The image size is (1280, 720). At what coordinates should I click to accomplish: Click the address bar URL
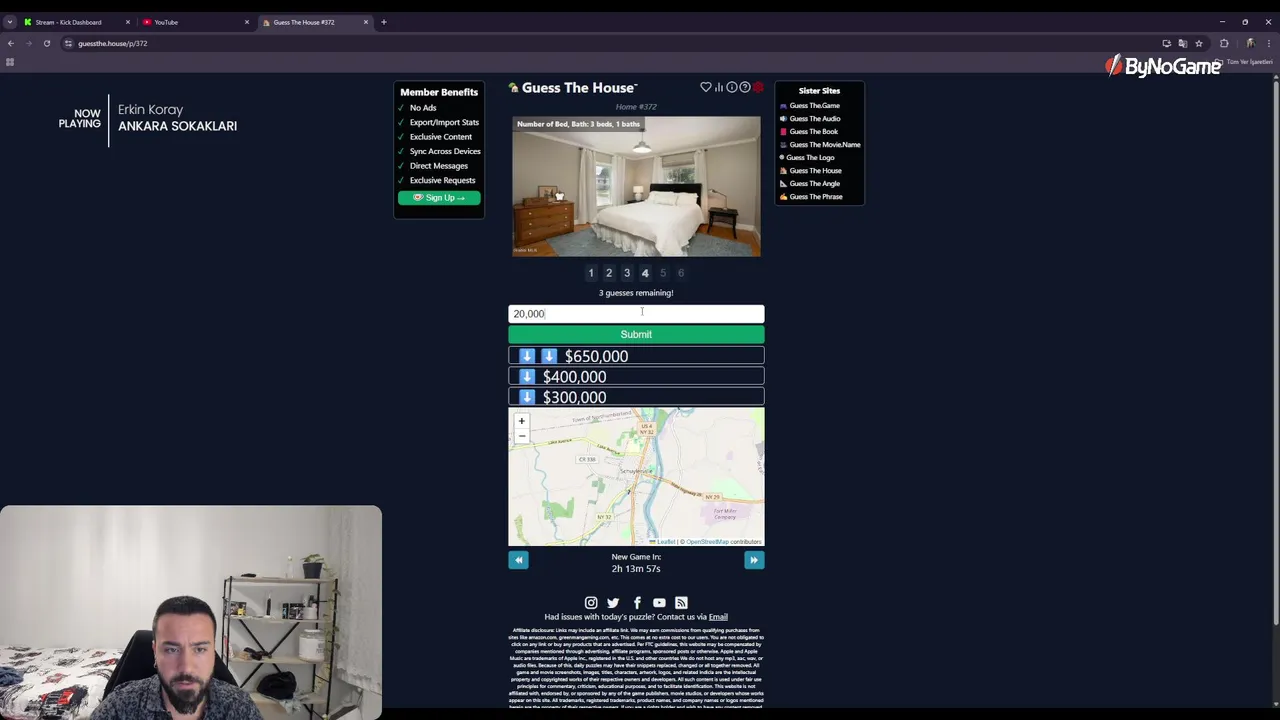(x=112, y=43)
